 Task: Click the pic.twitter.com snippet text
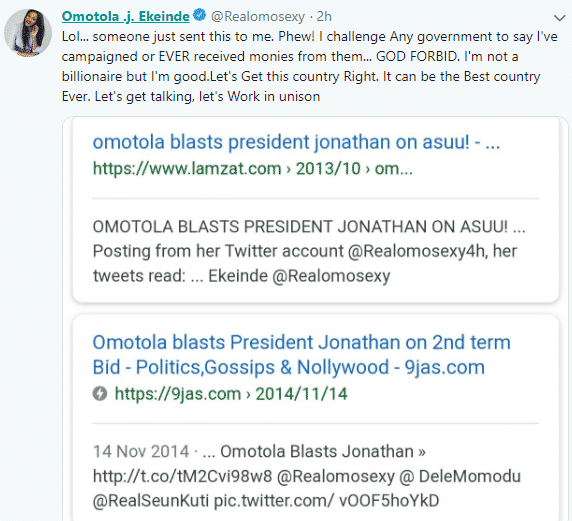coord(326,501)
